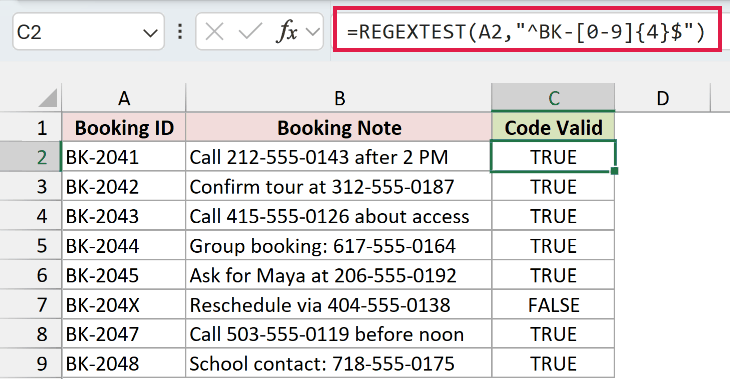This screenshot has width=730, height=379.
Task: Select the TRUE cell in row 6
Action: [x=553, y=275]
